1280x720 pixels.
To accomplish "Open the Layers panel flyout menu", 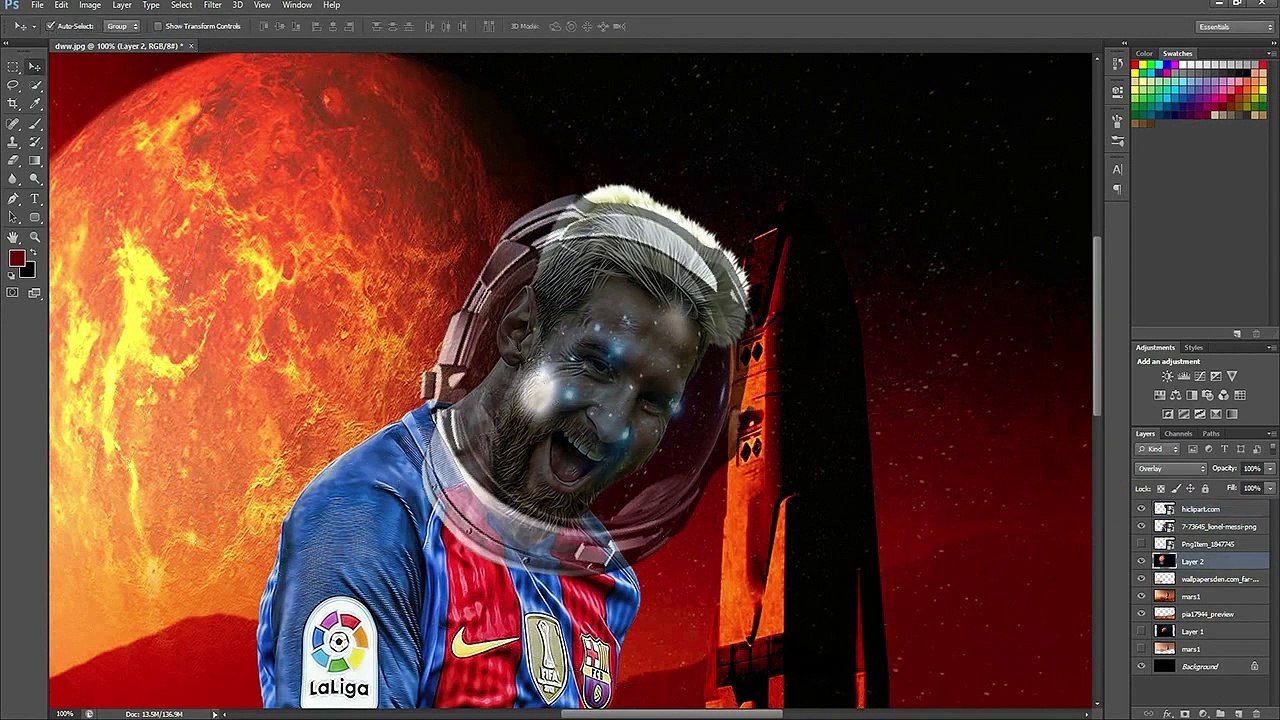I will click(1271, 434).
